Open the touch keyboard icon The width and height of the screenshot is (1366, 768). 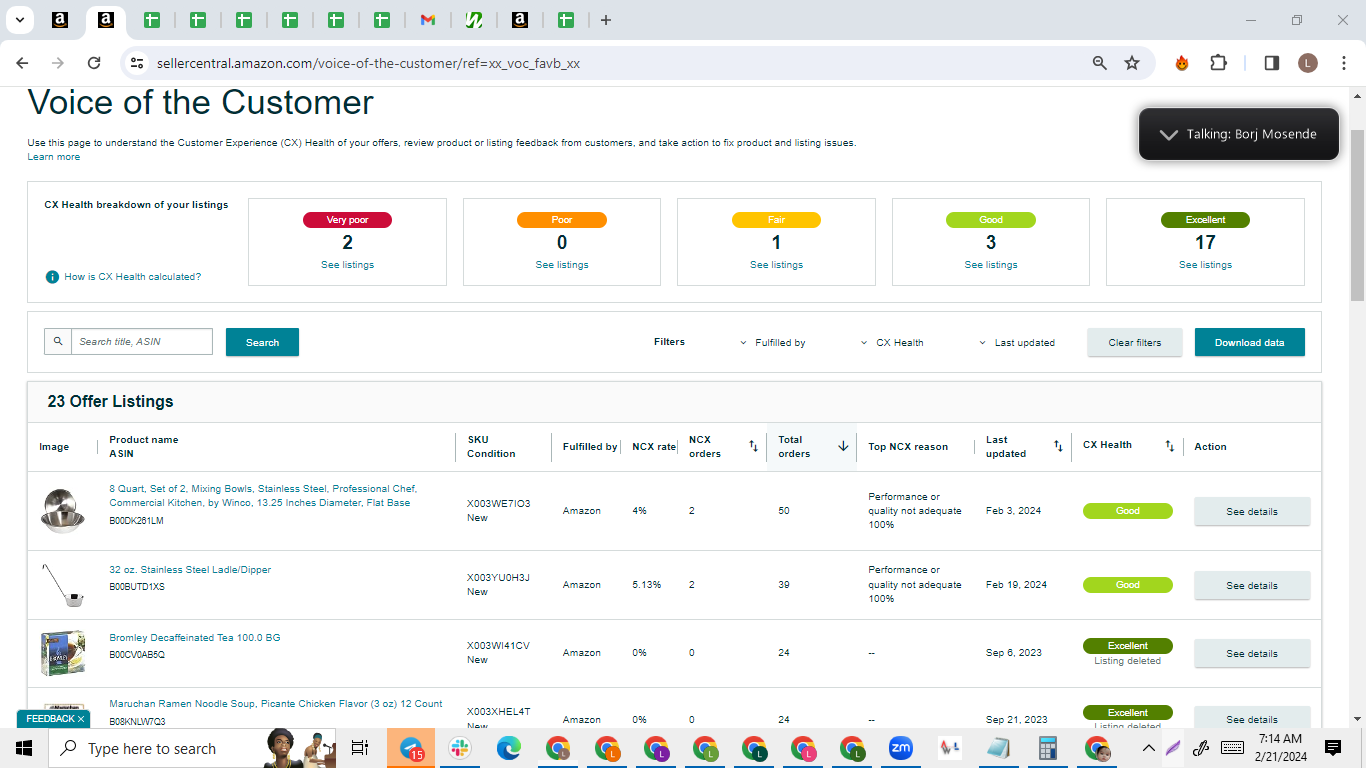point(1232,748)
